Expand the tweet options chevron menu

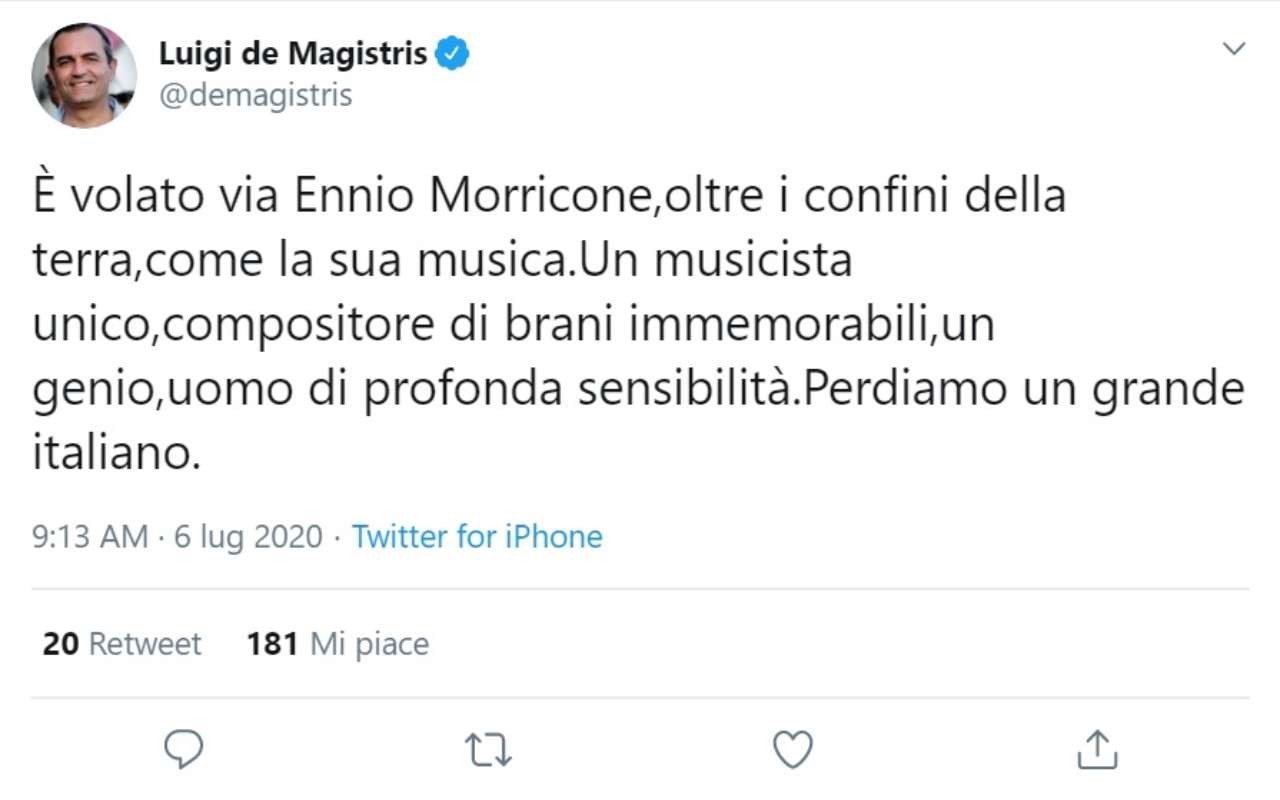pos(1235,48)
